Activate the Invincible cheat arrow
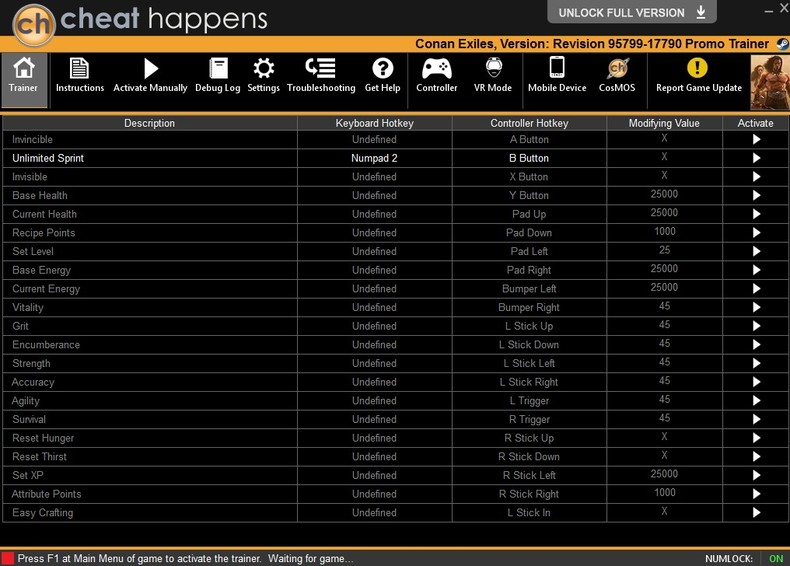This screenshot has height=566, width=790. click(756, 140)
